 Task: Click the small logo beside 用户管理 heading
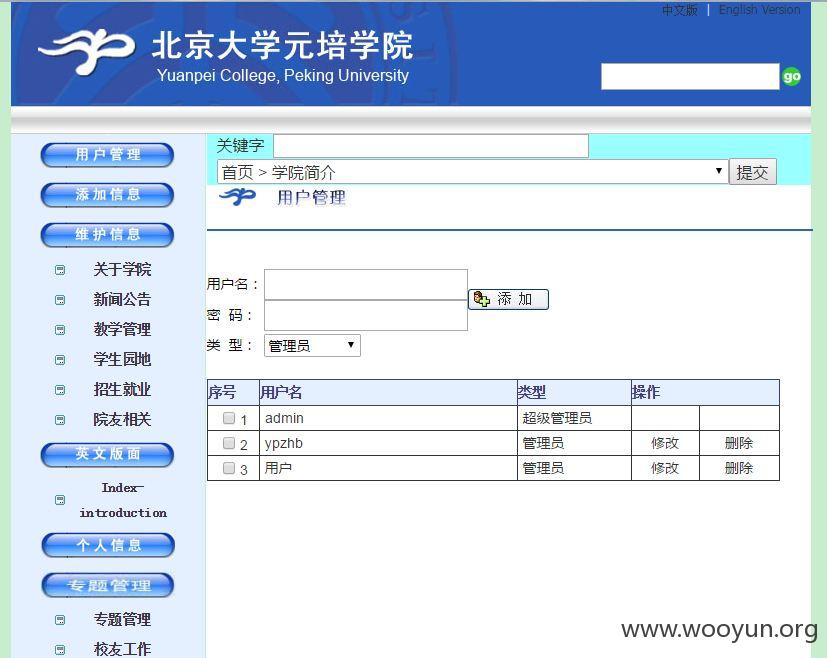coord(238,197)
